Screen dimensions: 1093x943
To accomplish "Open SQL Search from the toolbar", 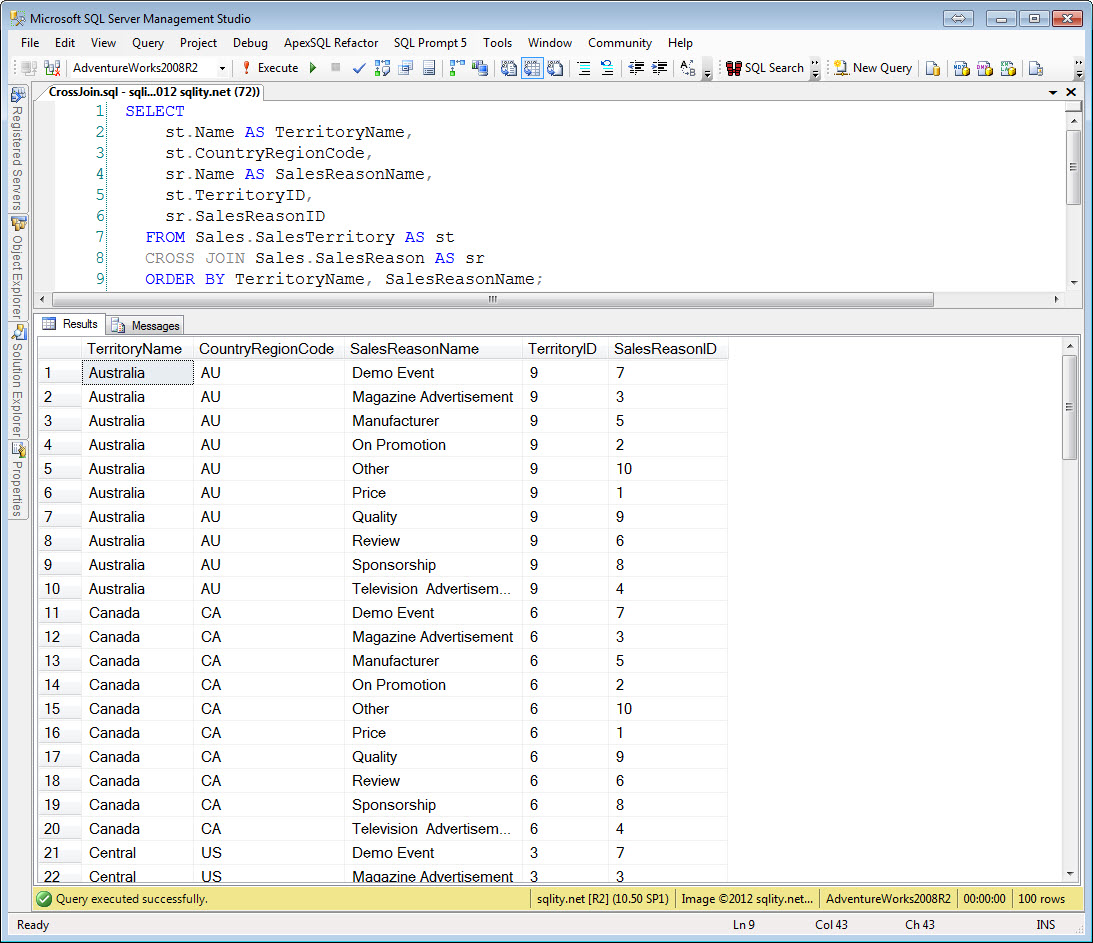I will coord(772,68).
